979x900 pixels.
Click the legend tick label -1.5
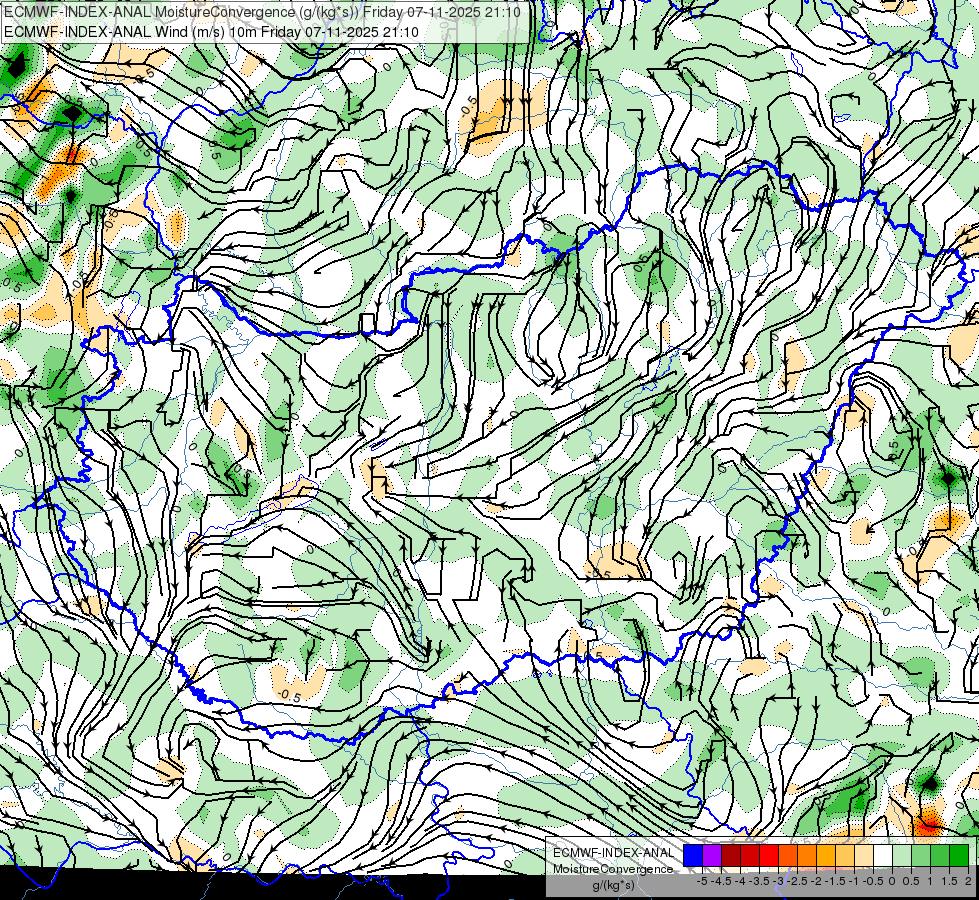click(836, 881)
